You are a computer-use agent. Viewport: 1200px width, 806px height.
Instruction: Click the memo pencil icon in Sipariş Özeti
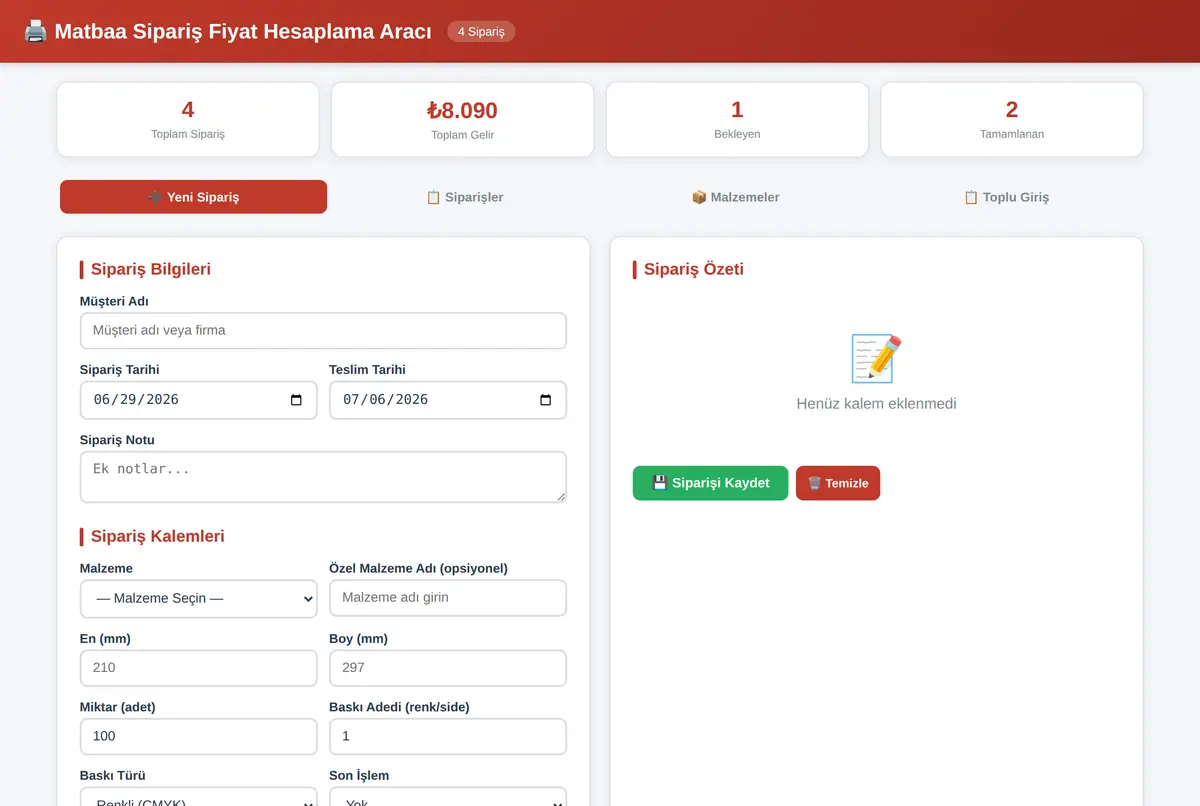tap(876, 358)
